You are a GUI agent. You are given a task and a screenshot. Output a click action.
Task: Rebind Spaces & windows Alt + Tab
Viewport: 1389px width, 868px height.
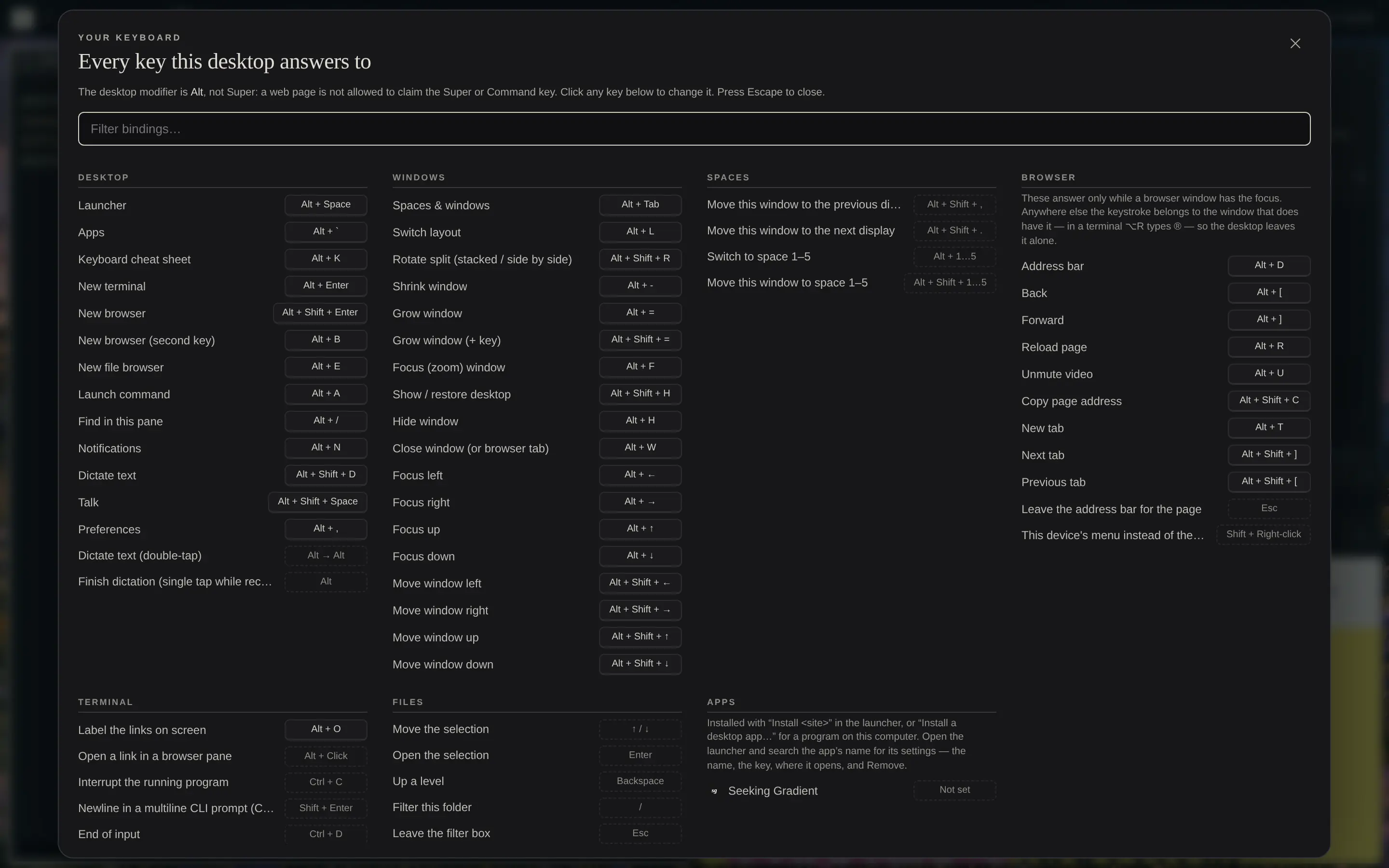(640, 204)
